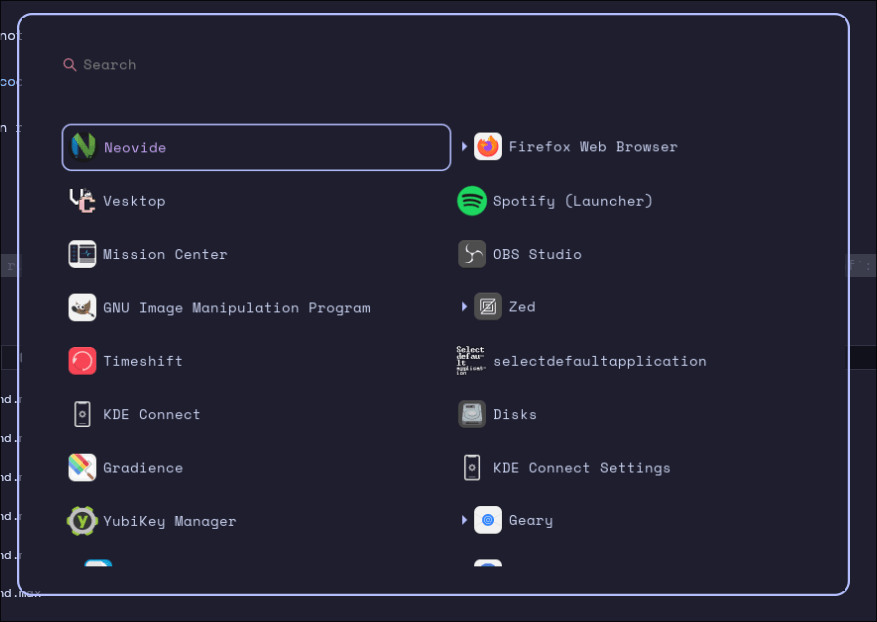The height and width of the screenshot is (622, 877).
Task: Open GNU Image Manipulation Program icon
Action: 82,307
